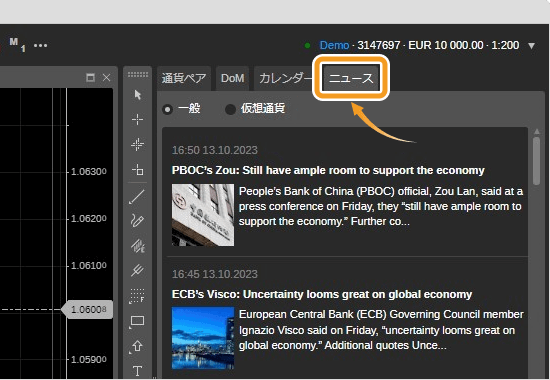Click the 1.05900 price axis label
550x380 pixels.
tap(89, 360)
